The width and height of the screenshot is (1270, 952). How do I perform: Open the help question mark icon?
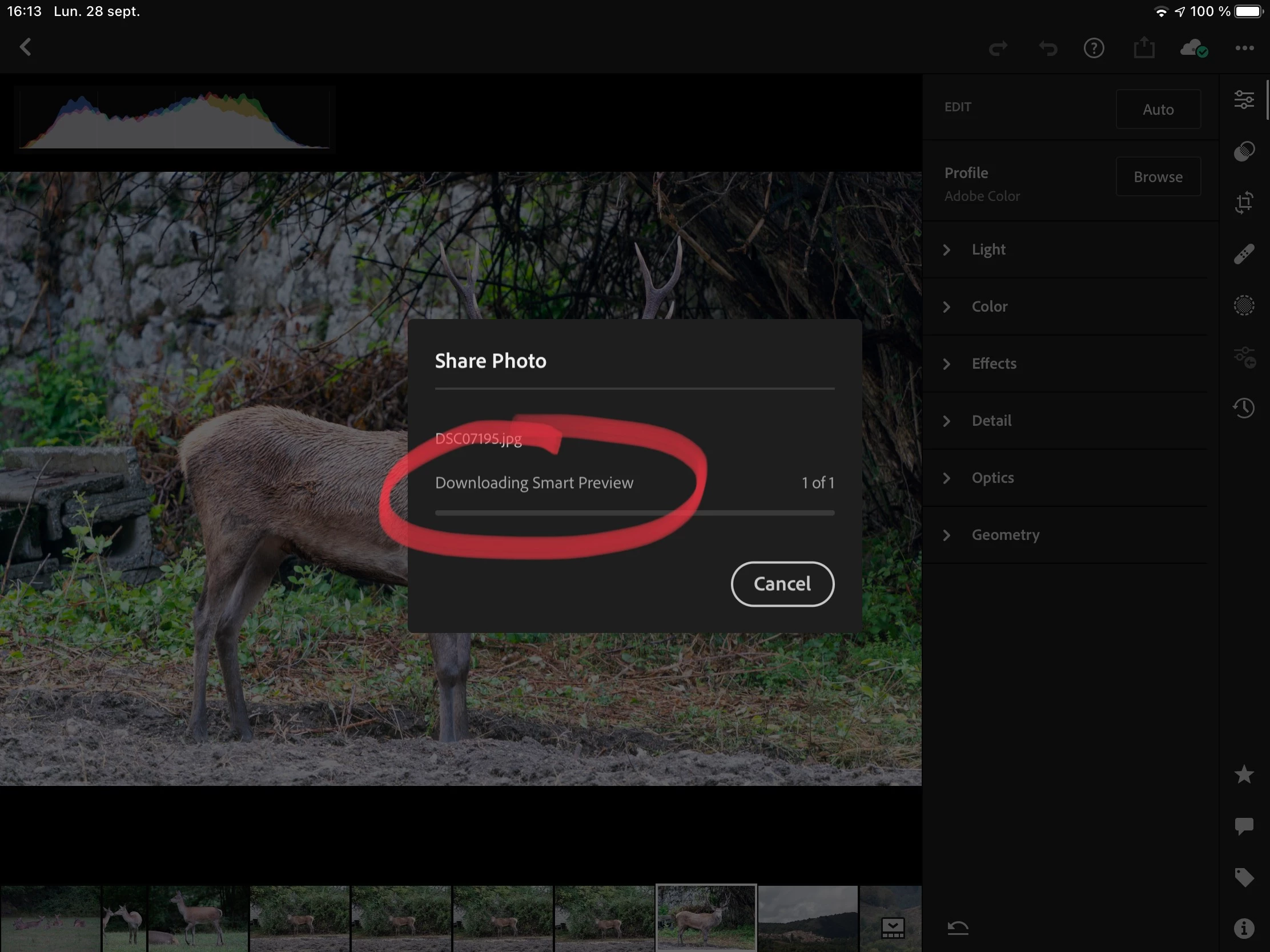click(1094, 48)
